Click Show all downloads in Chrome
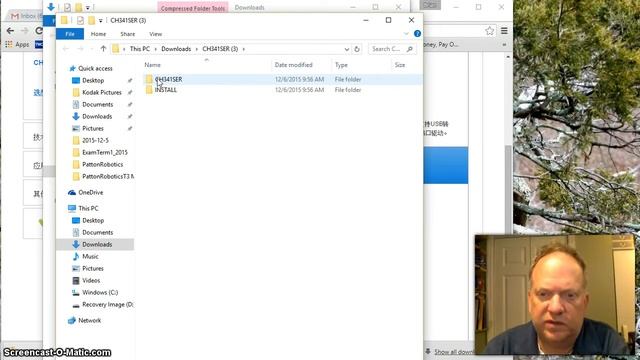This screenshot has width=640, height=360. (x=453, y=351)
